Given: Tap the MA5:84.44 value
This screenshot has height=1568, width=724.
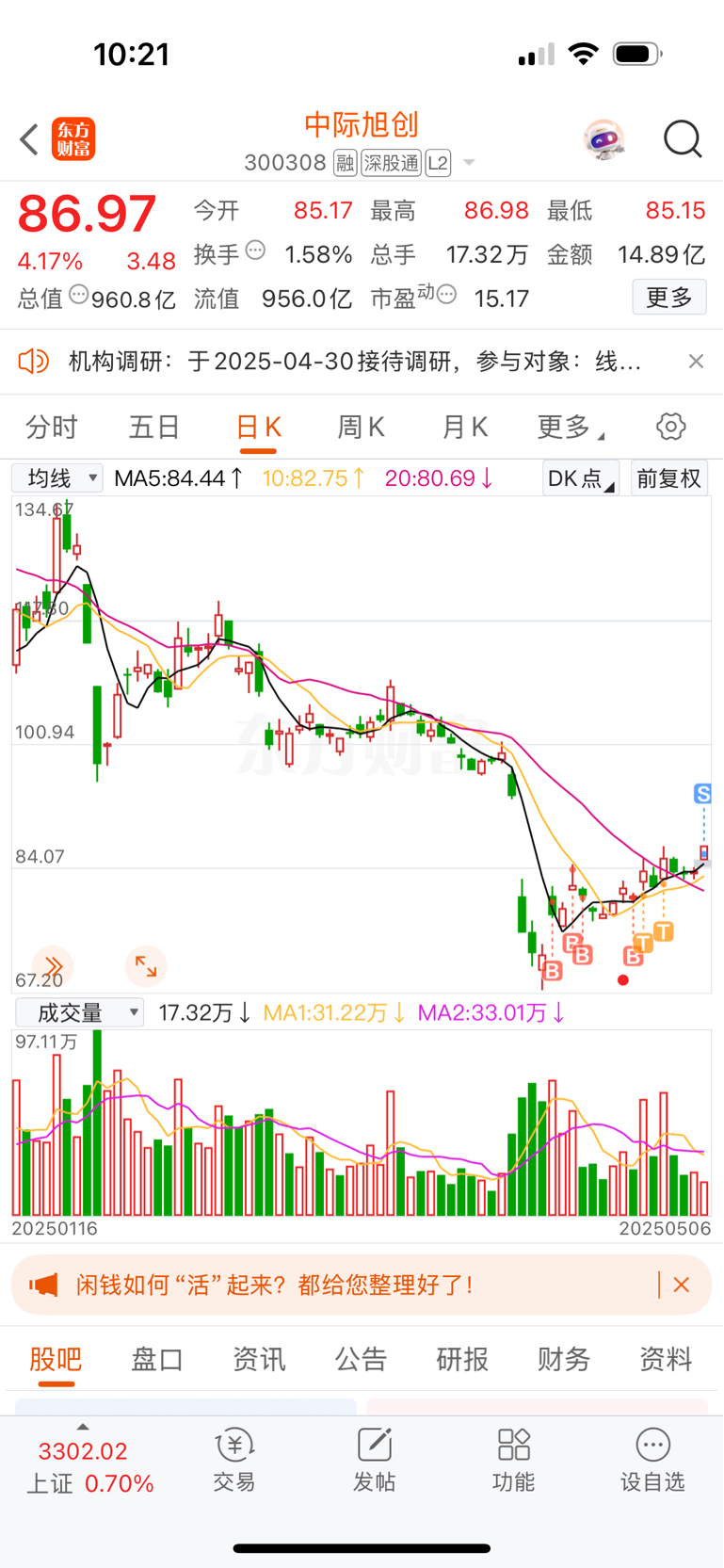Looking at the screenshot, I should 179,478.
